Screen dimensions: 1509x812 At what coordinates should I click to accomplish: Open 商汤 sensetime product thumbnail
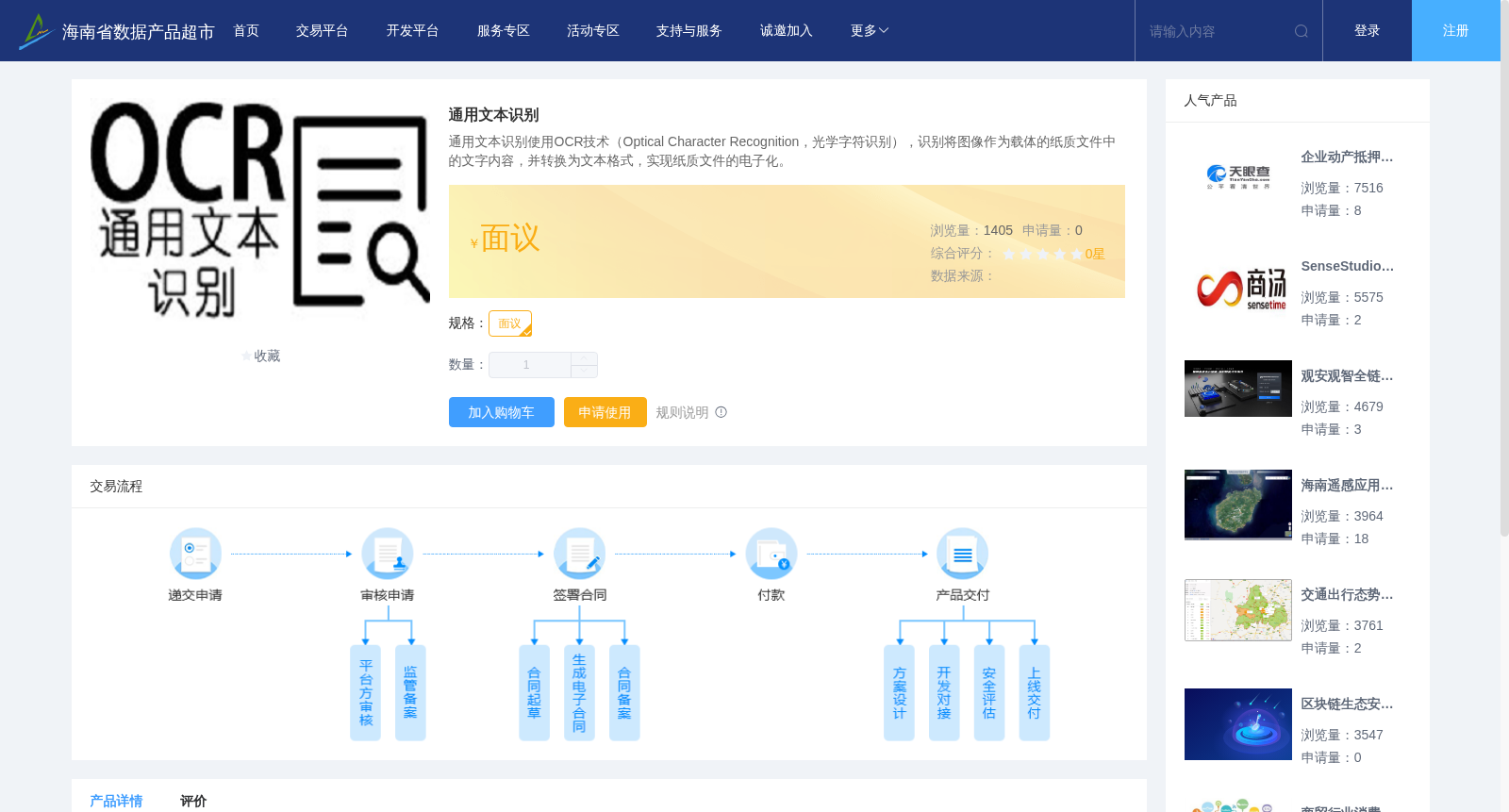point(1238,287)
